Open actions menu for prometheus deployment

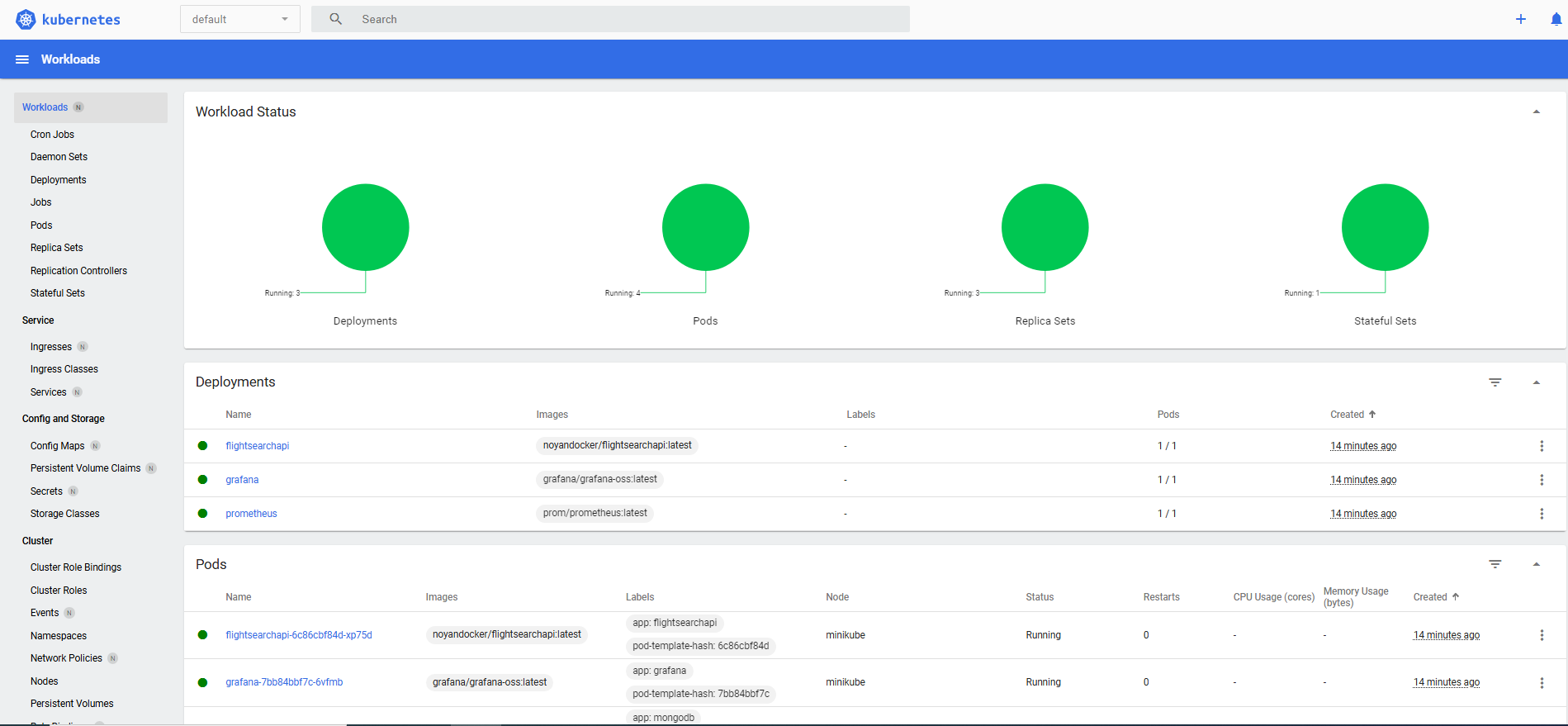point(1542,514)
